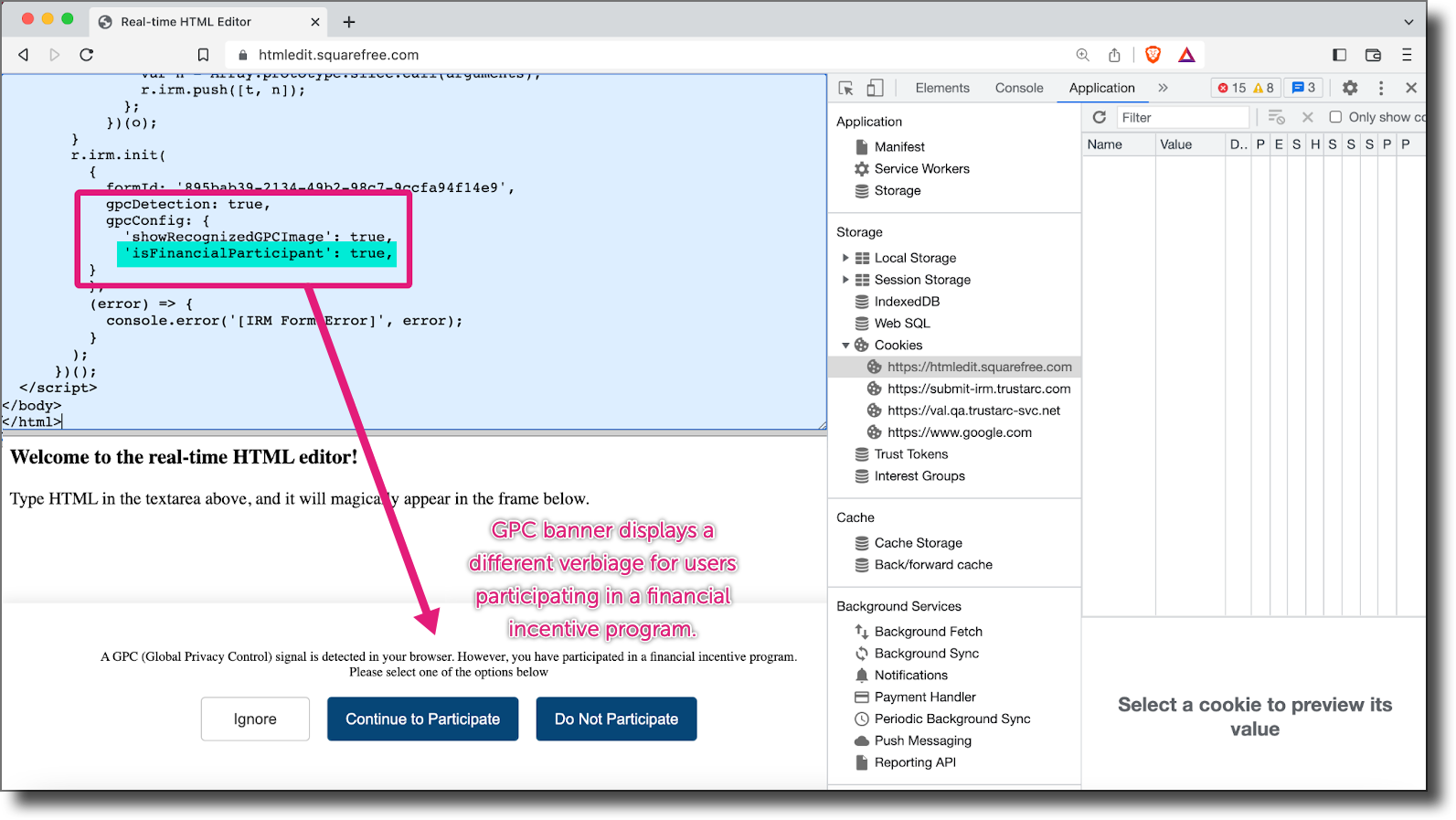Open the DevTools three-dot menu

[1381, 88]
